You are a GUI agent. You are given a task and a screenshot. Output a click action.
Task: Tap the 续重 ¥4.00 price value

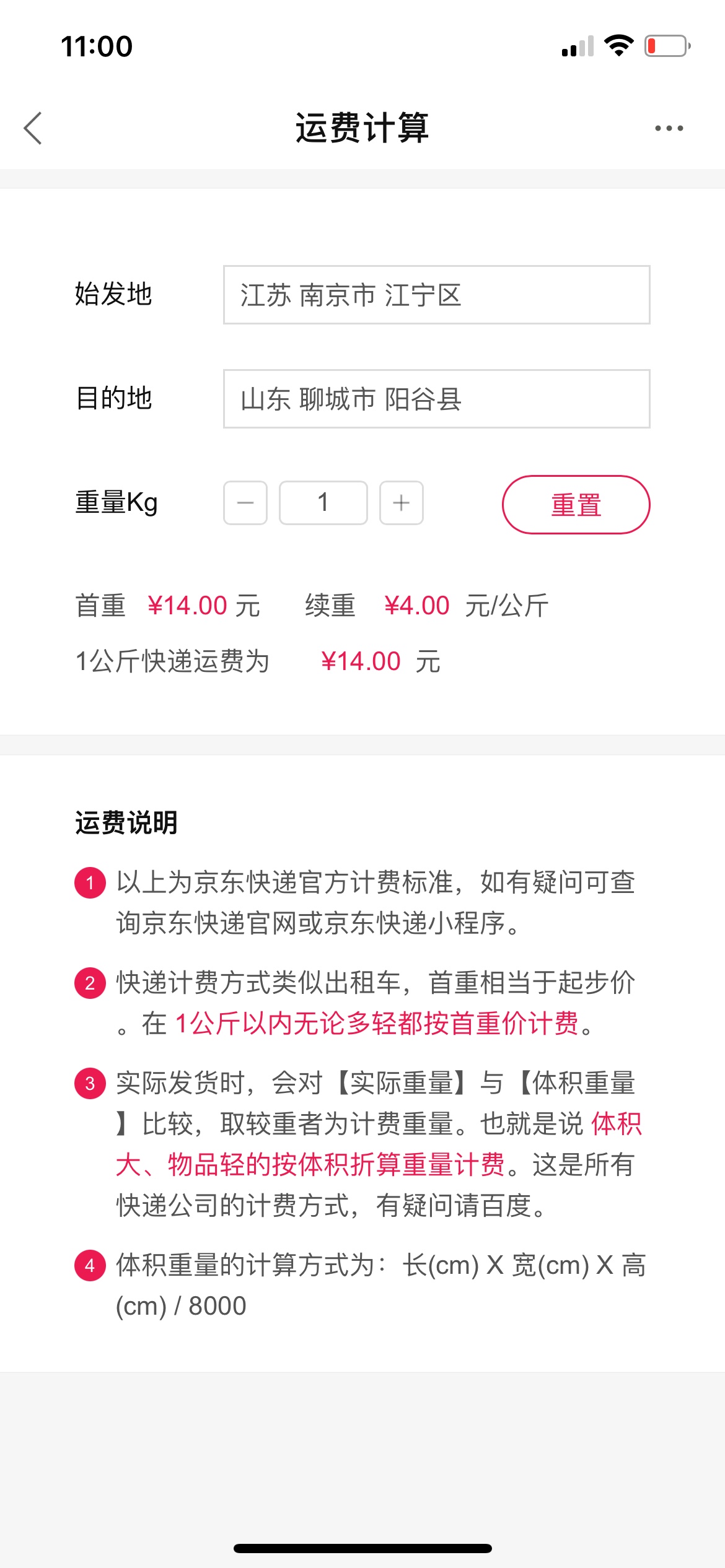(416, 606)
